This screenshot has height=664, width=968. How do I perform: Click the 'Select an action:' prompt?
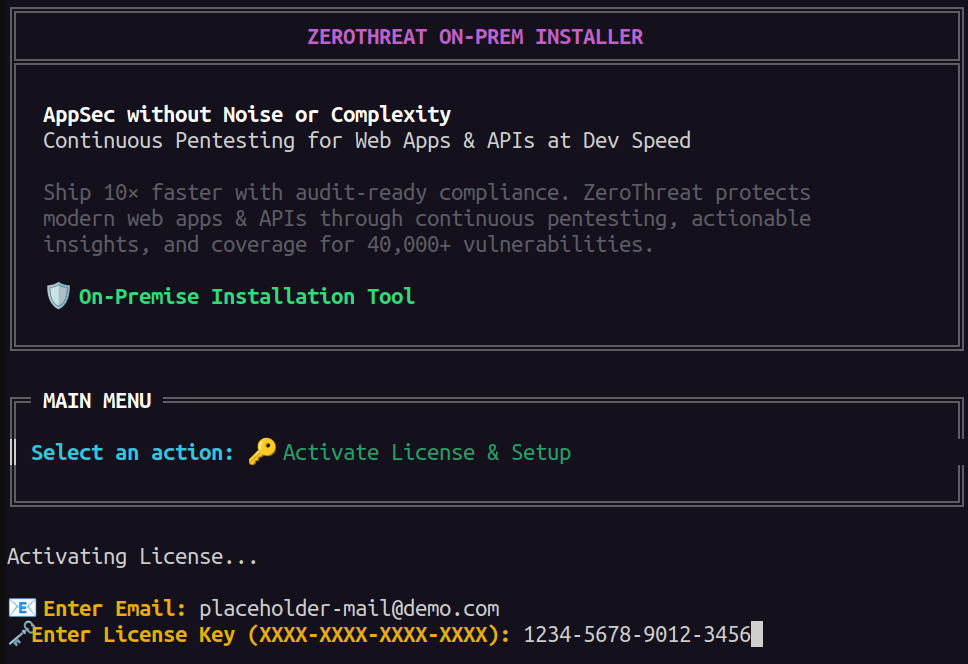pyautogui.click(x=132, y=453)
